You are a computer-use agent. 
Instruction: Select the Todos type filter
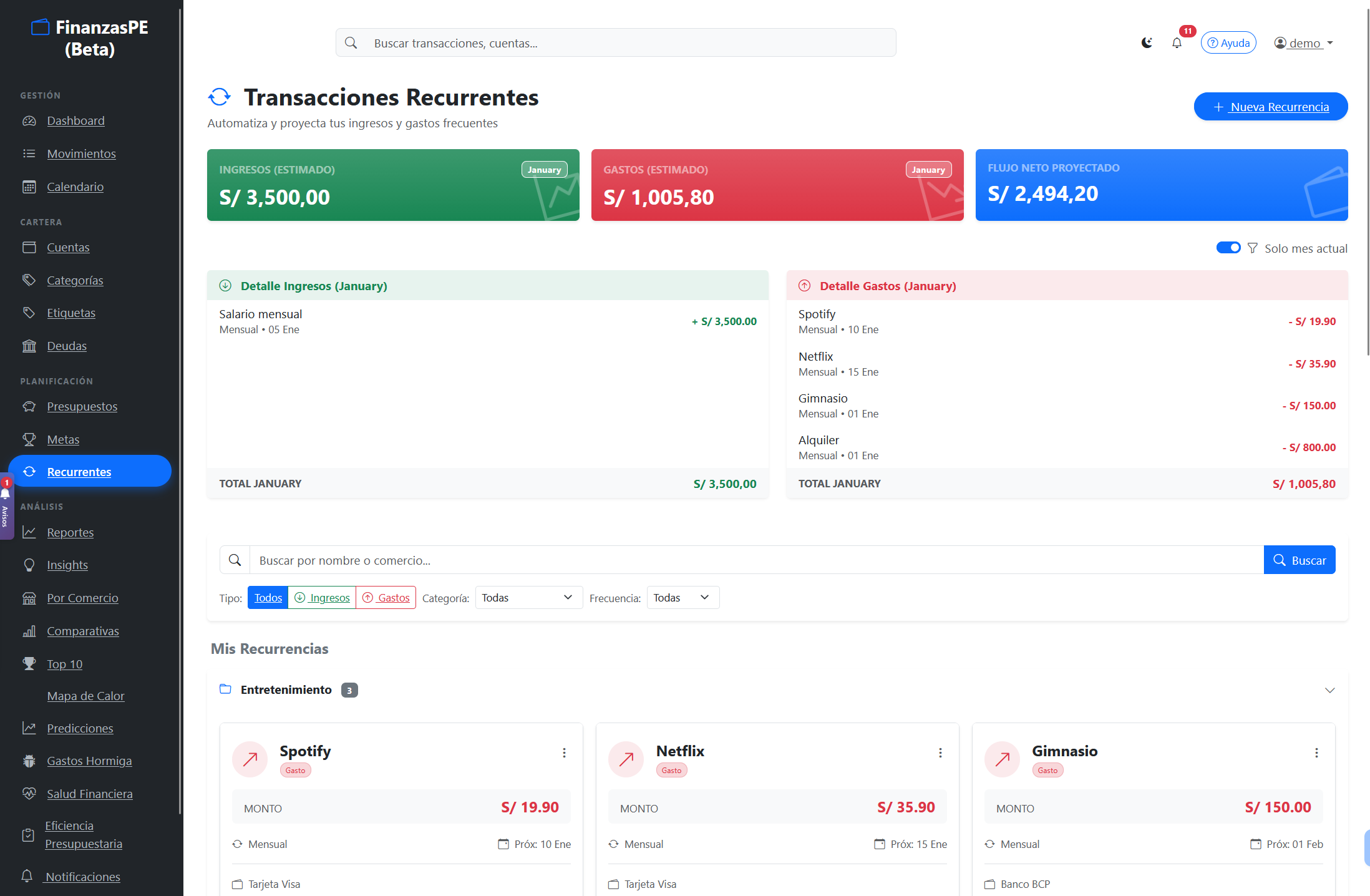[x=268, y=598]
